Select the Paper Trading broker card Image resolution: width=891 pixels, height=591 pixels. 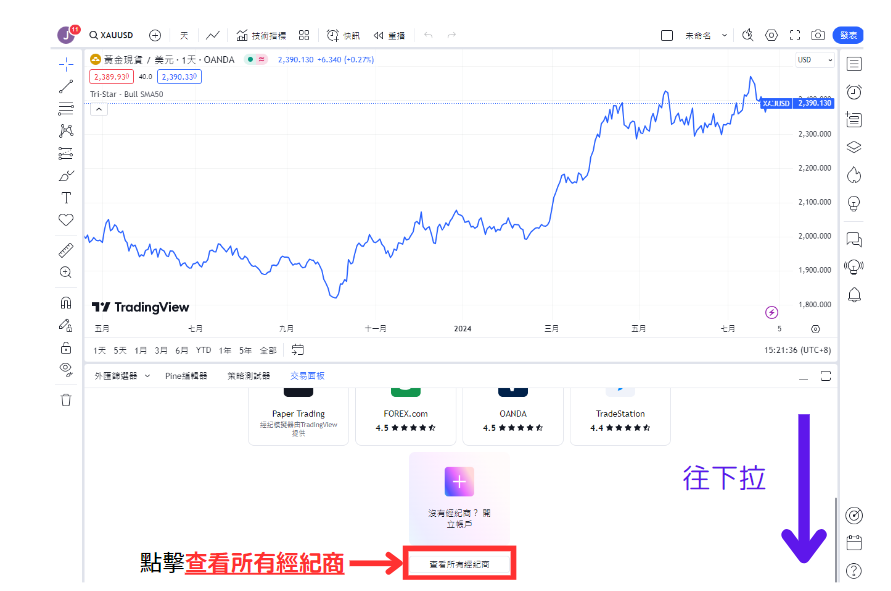[298, 417]
